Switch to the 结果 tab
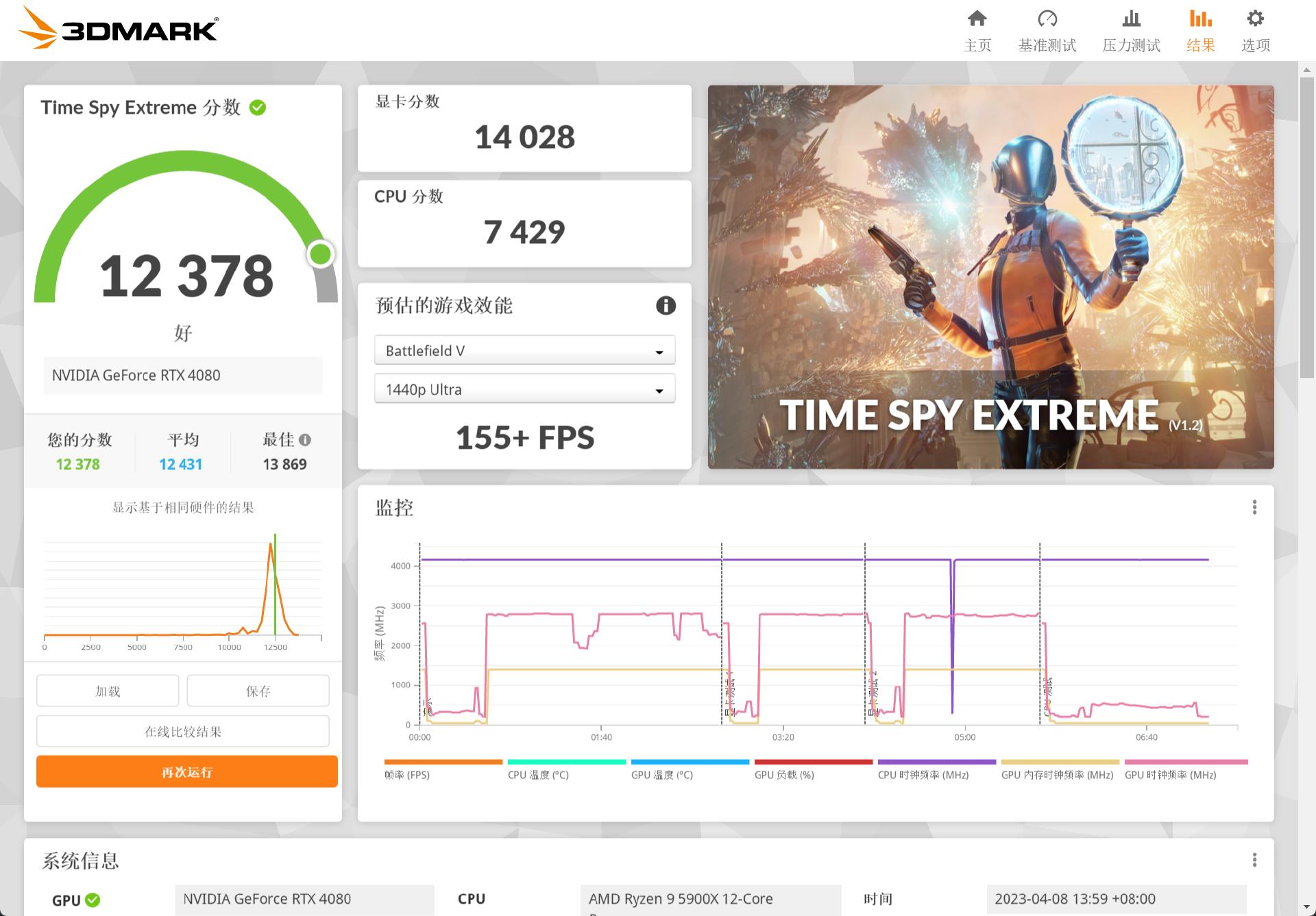 point(1199,30)
